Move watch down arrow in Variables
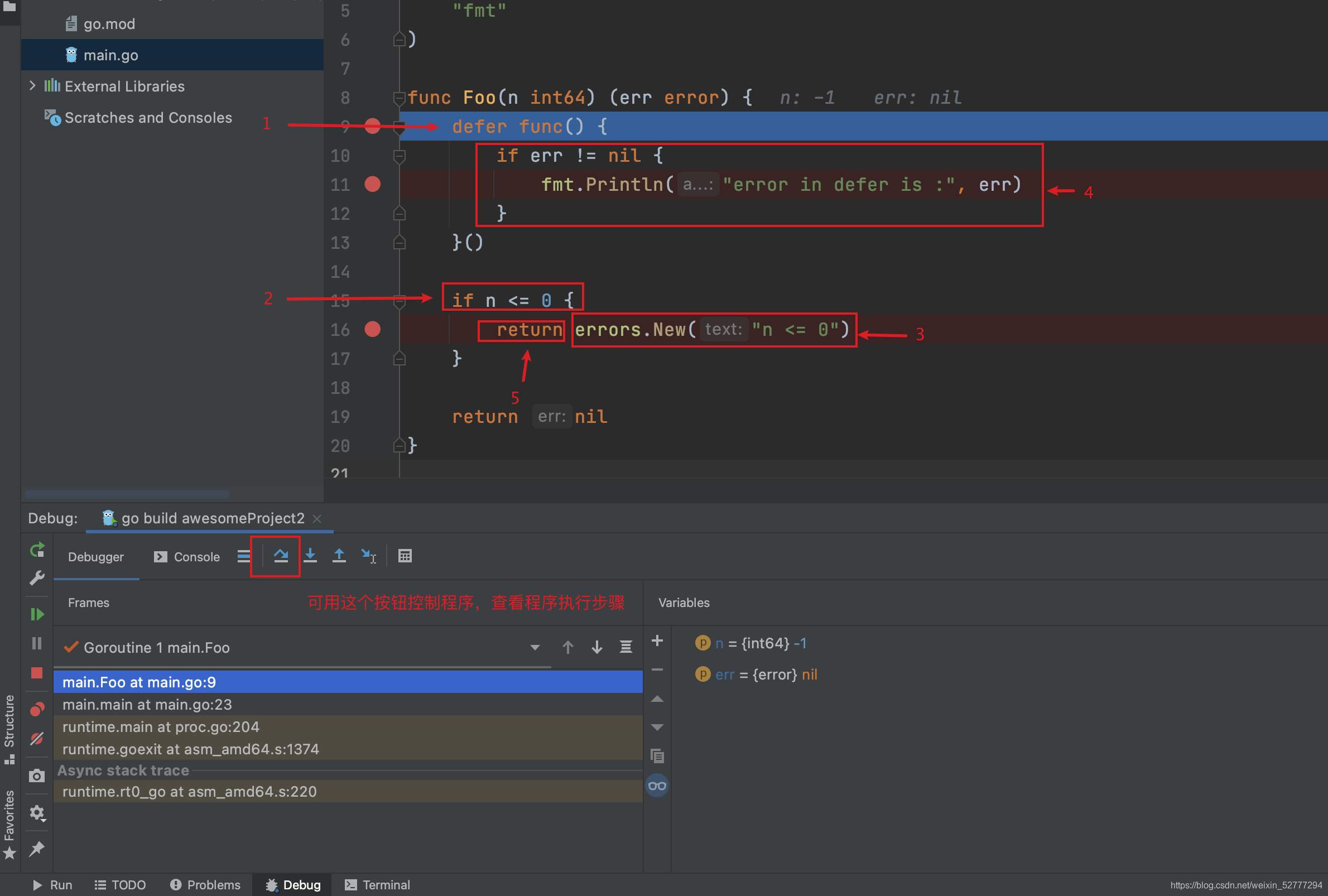Image resolution: width=1328 pixels, height=896 pixels. [x=657, y=728]
